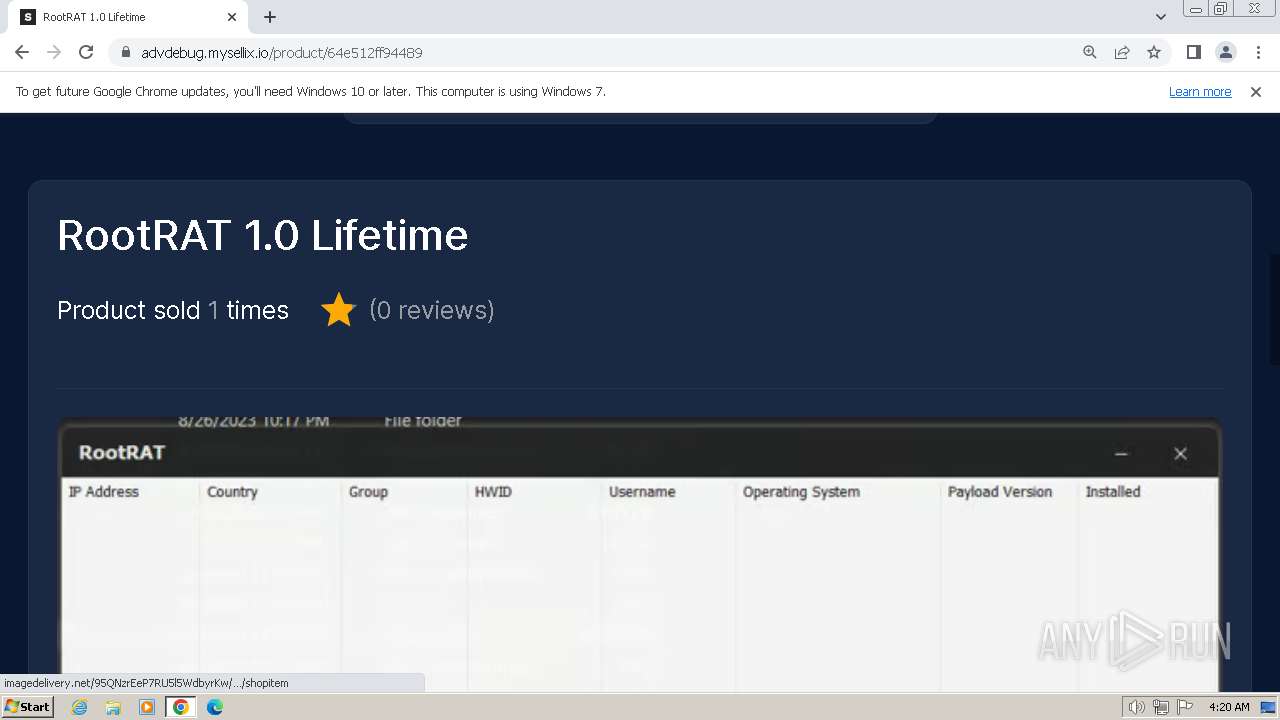Open Chrome's three-dot menu
Screen dimensions: 1280x720
(x=1258, y=52)
